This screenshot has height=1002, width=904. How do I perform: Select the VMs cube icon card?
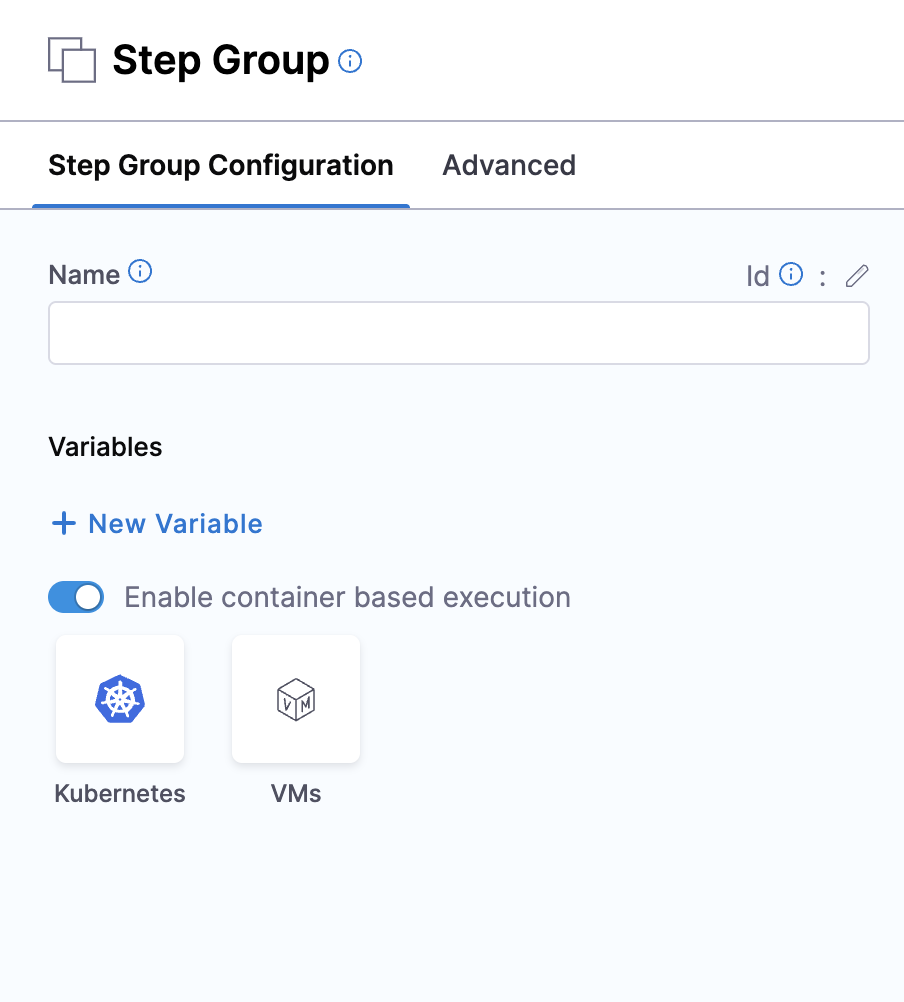pyautogui.click(x=296, y=699)
